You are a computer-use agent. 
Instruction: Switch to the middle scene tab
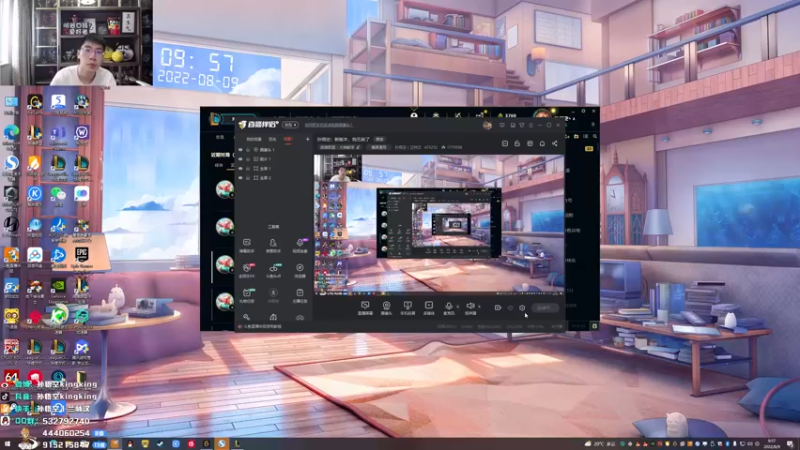272,139
